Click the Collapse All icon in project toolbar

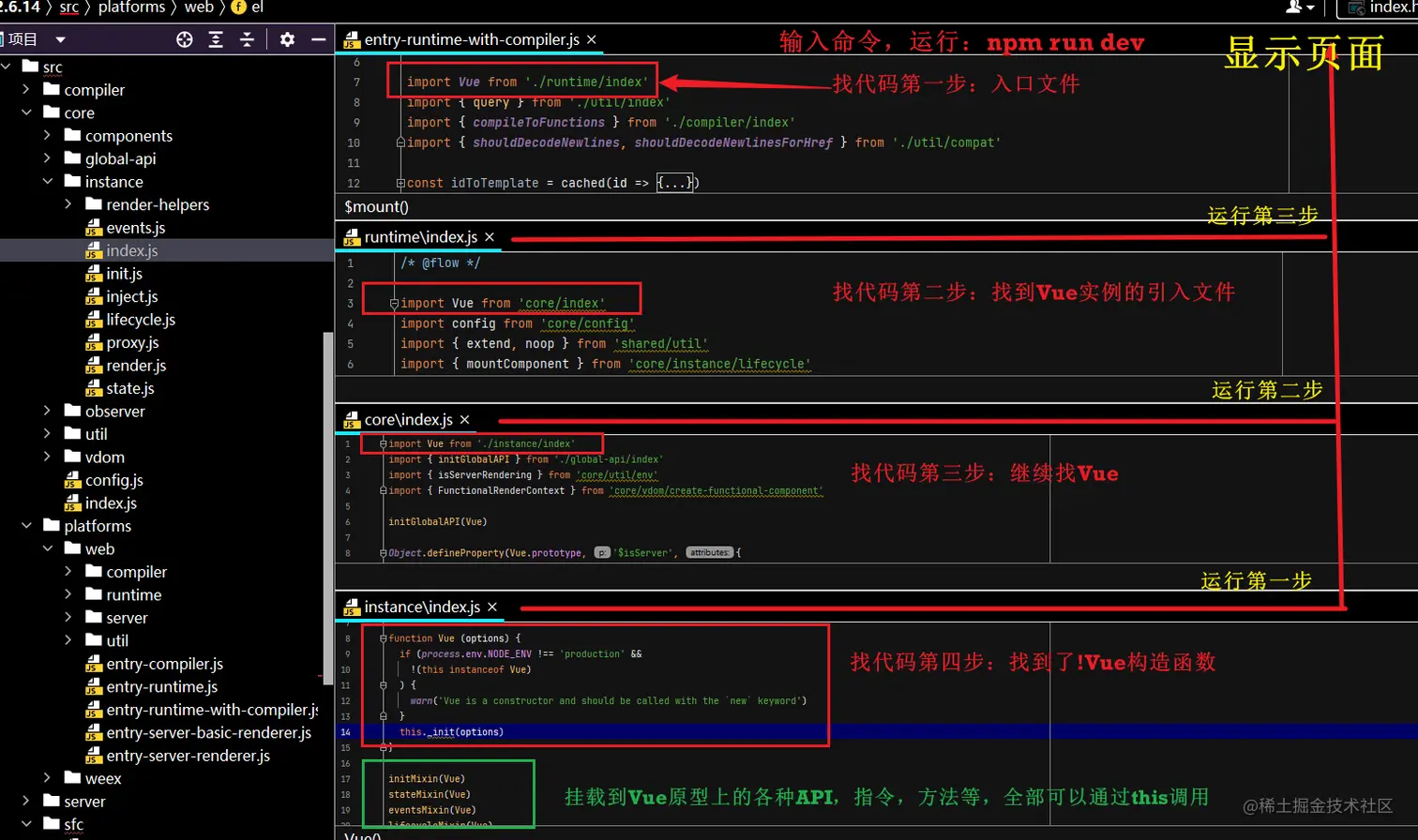tap(247, 39)
